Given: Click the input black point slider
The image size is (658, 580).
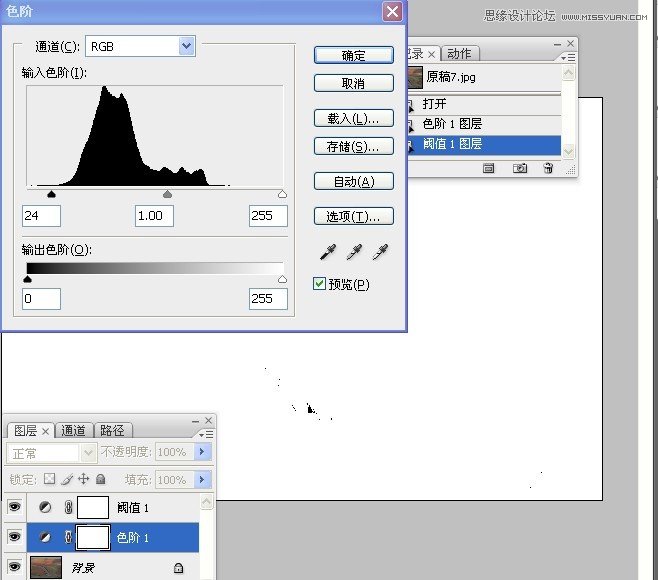Looking at the screenshot, I should 52,194.
